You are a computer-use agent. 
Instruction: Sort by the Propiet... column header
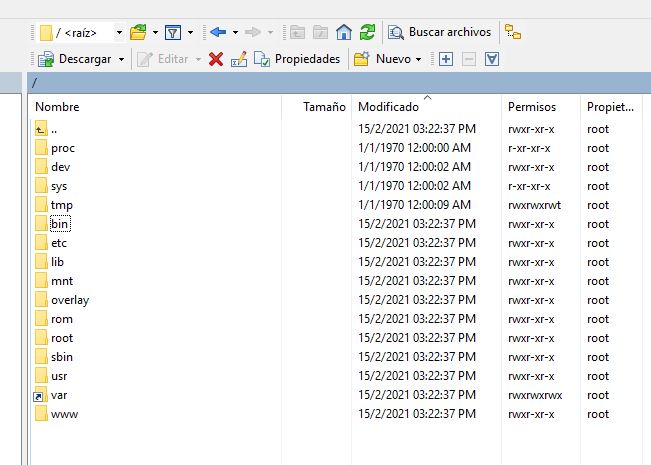(x=611, y=107)
